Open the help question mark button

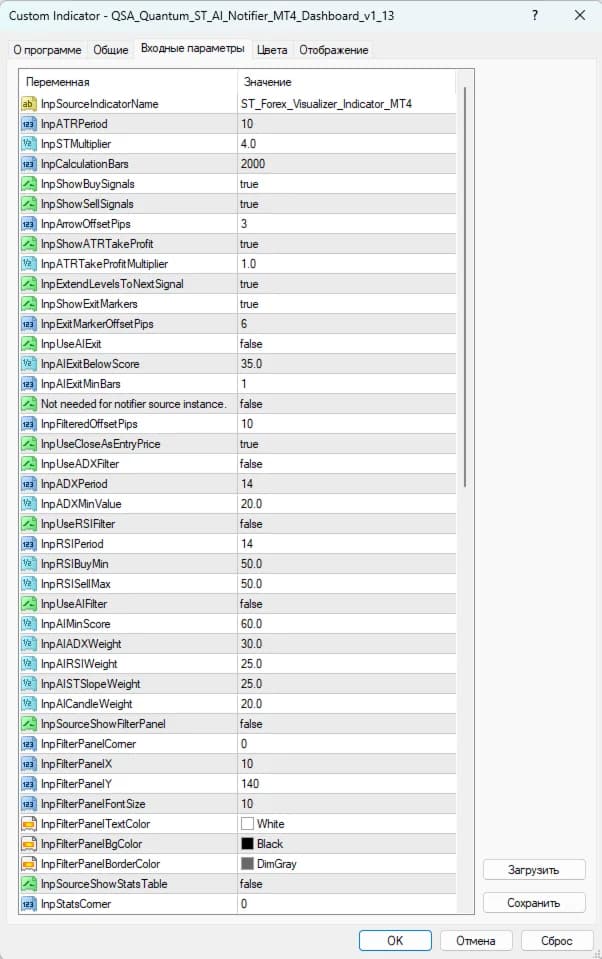[535, 15]
